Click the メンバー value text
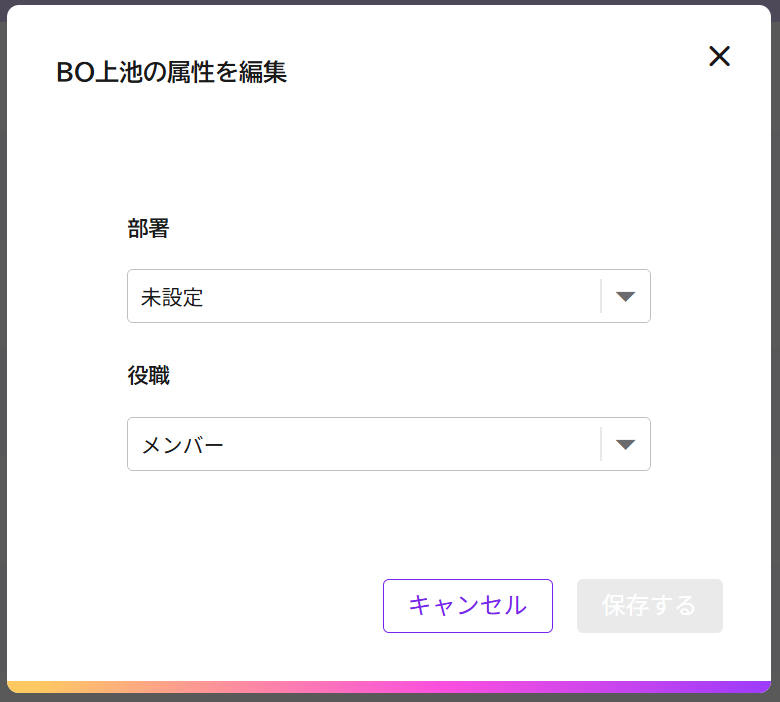780x702 pixels. point(182,445)
